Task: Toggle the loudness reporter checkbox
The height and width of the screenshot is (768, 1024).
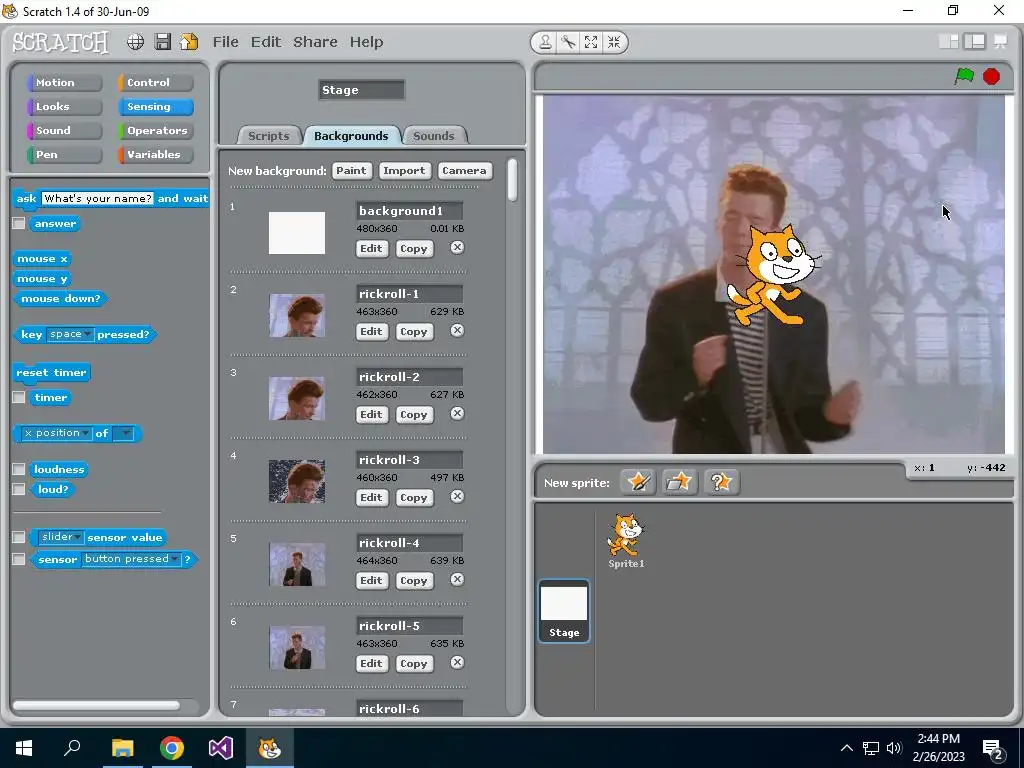Action: [x=19, y=469]
